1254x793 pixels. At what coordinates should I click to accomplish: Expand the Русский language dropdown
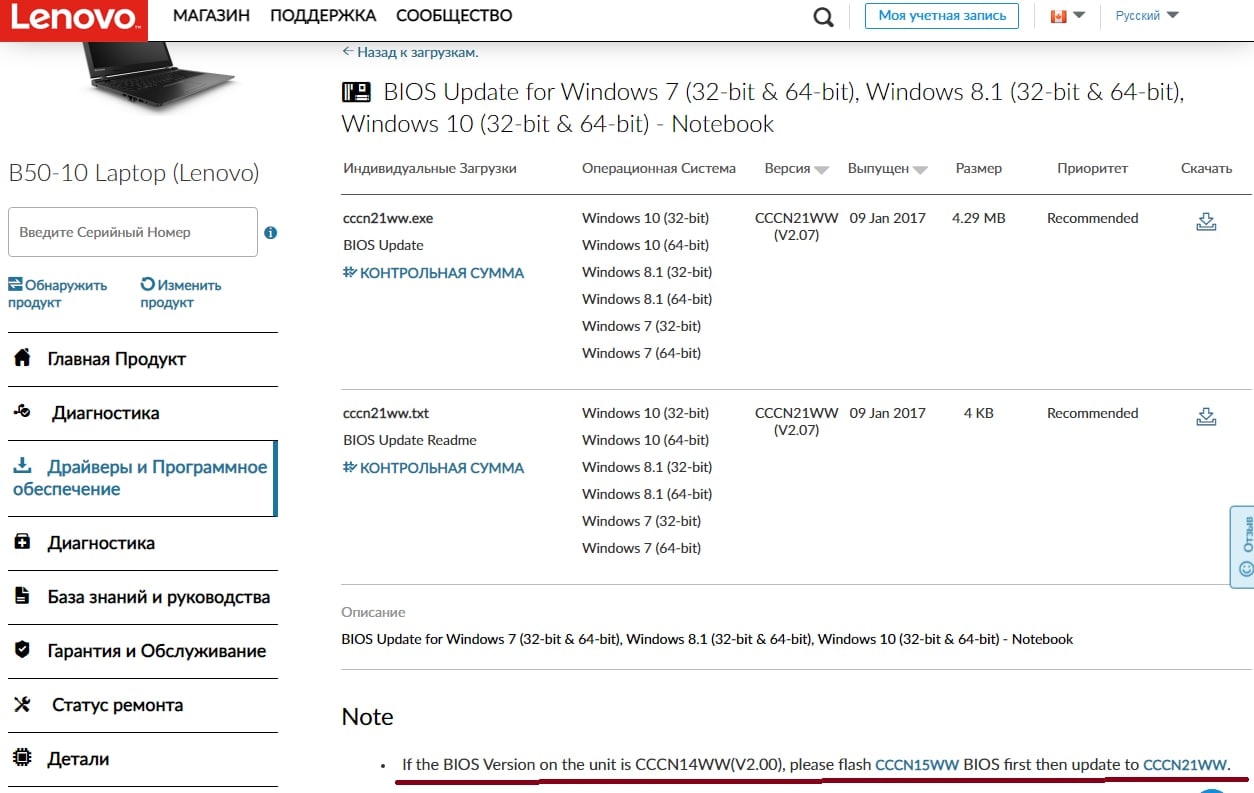click(x=1147, y=16)
